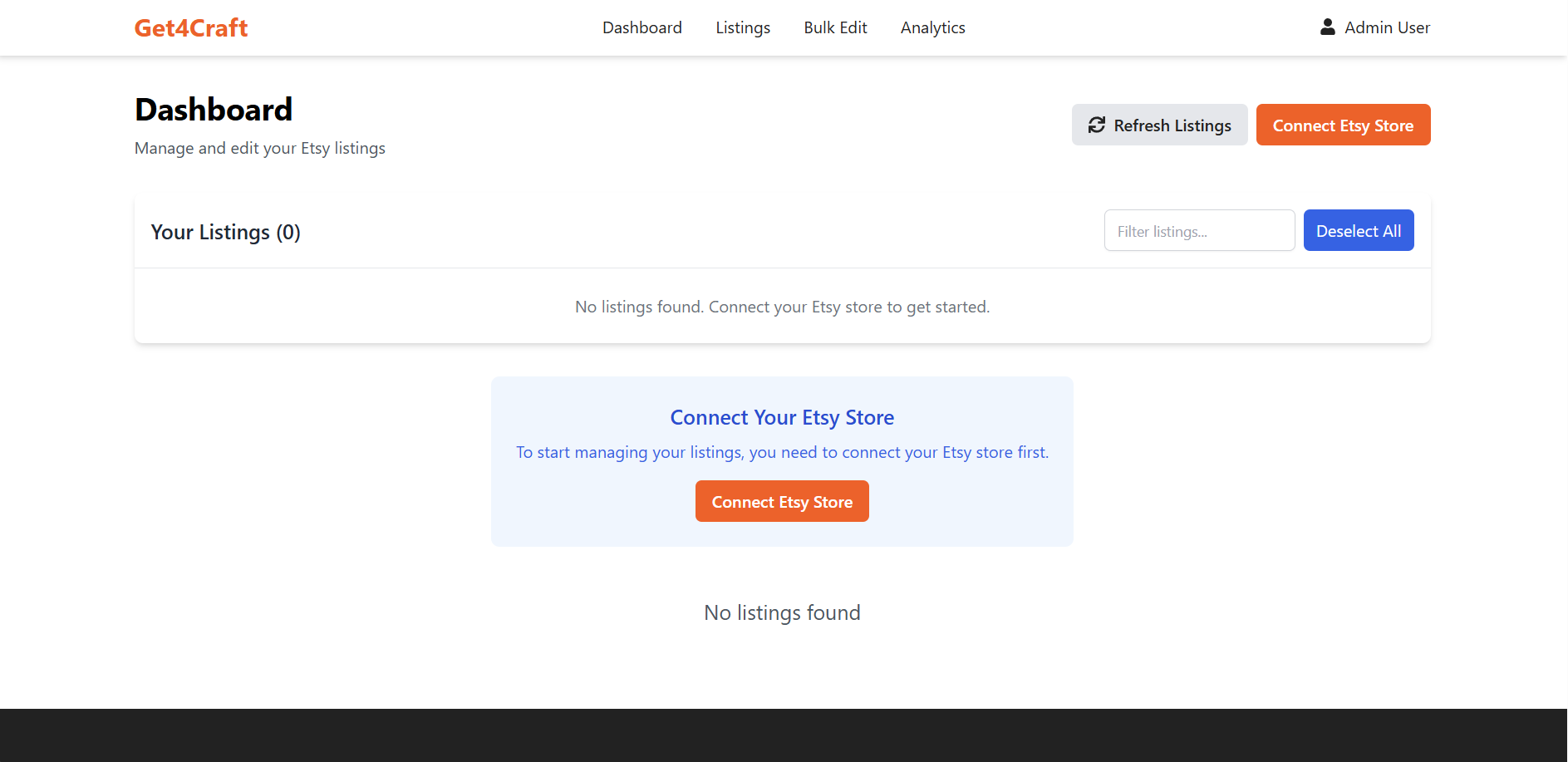The image size is (1568, 762).
Task: Click the large 'No listings found' text at bottom
Action: pyautogui.click(x=782, y=612)
